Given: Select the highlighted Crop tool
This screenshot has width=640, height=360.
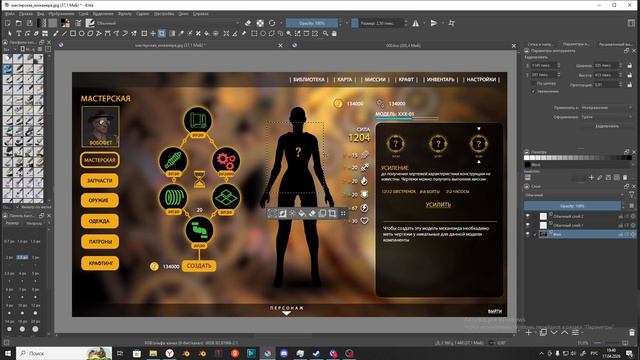Looking at the screenshot, I should tap(162, 33).
